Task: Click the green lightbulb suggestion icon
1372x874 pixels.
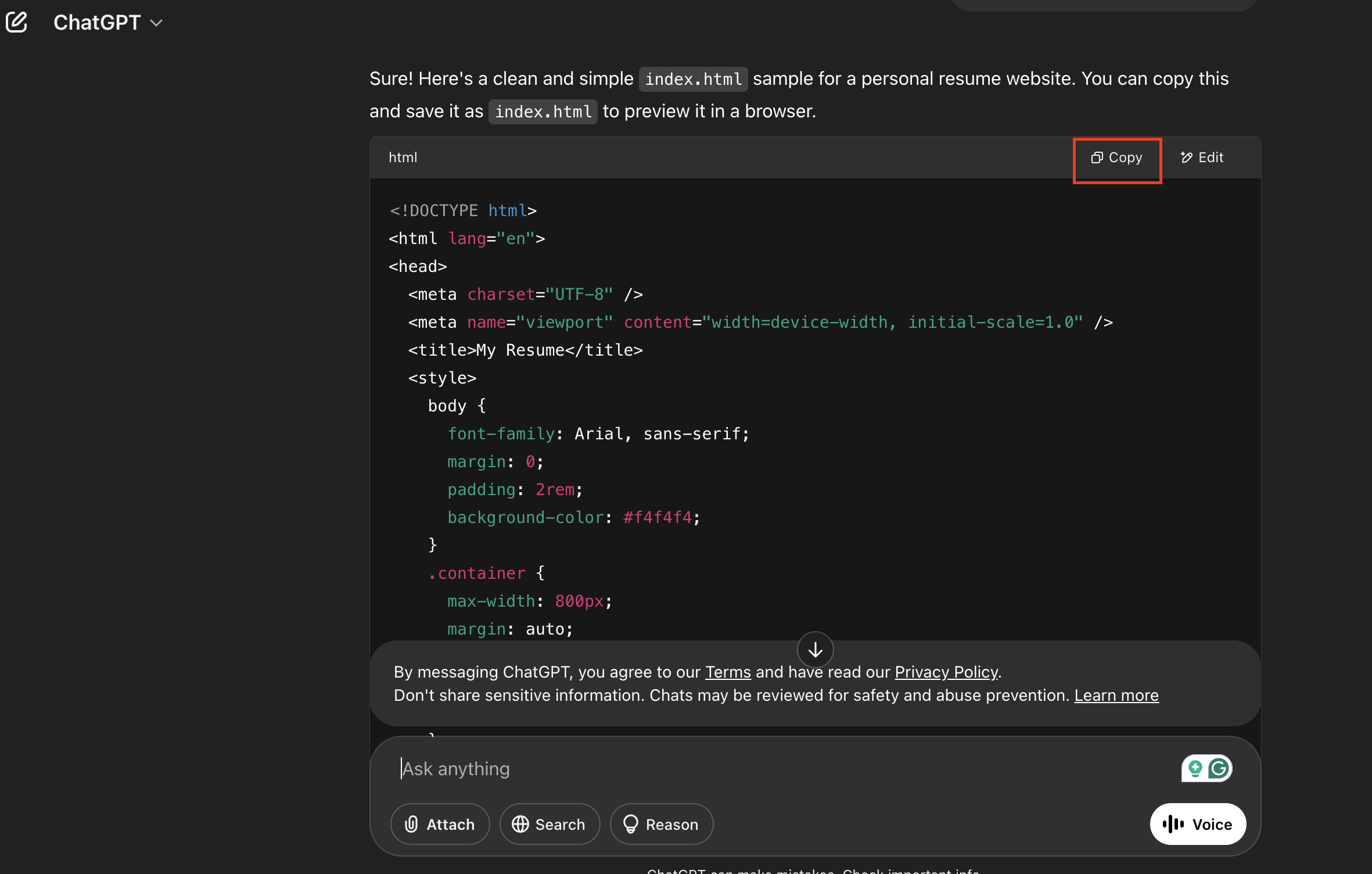Action: tap(1195, 769)
